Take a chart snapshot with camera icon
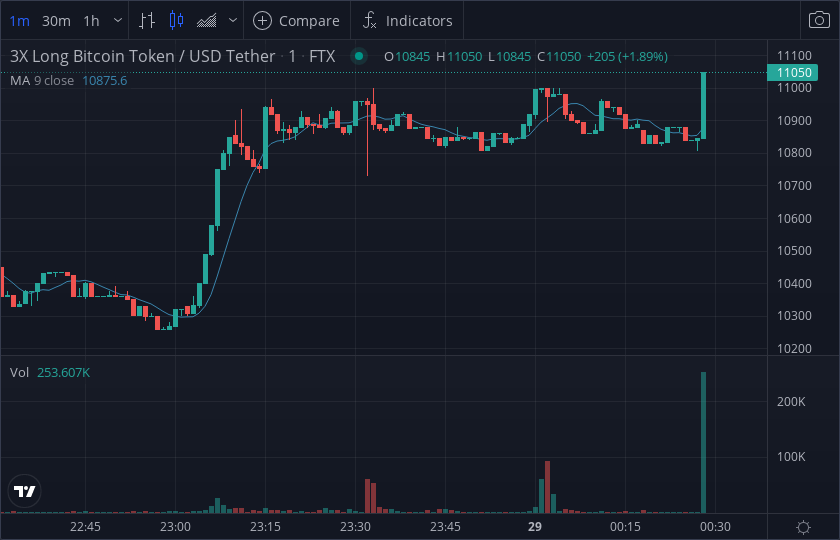The image size is (840, 540). (x=819, y=20)
